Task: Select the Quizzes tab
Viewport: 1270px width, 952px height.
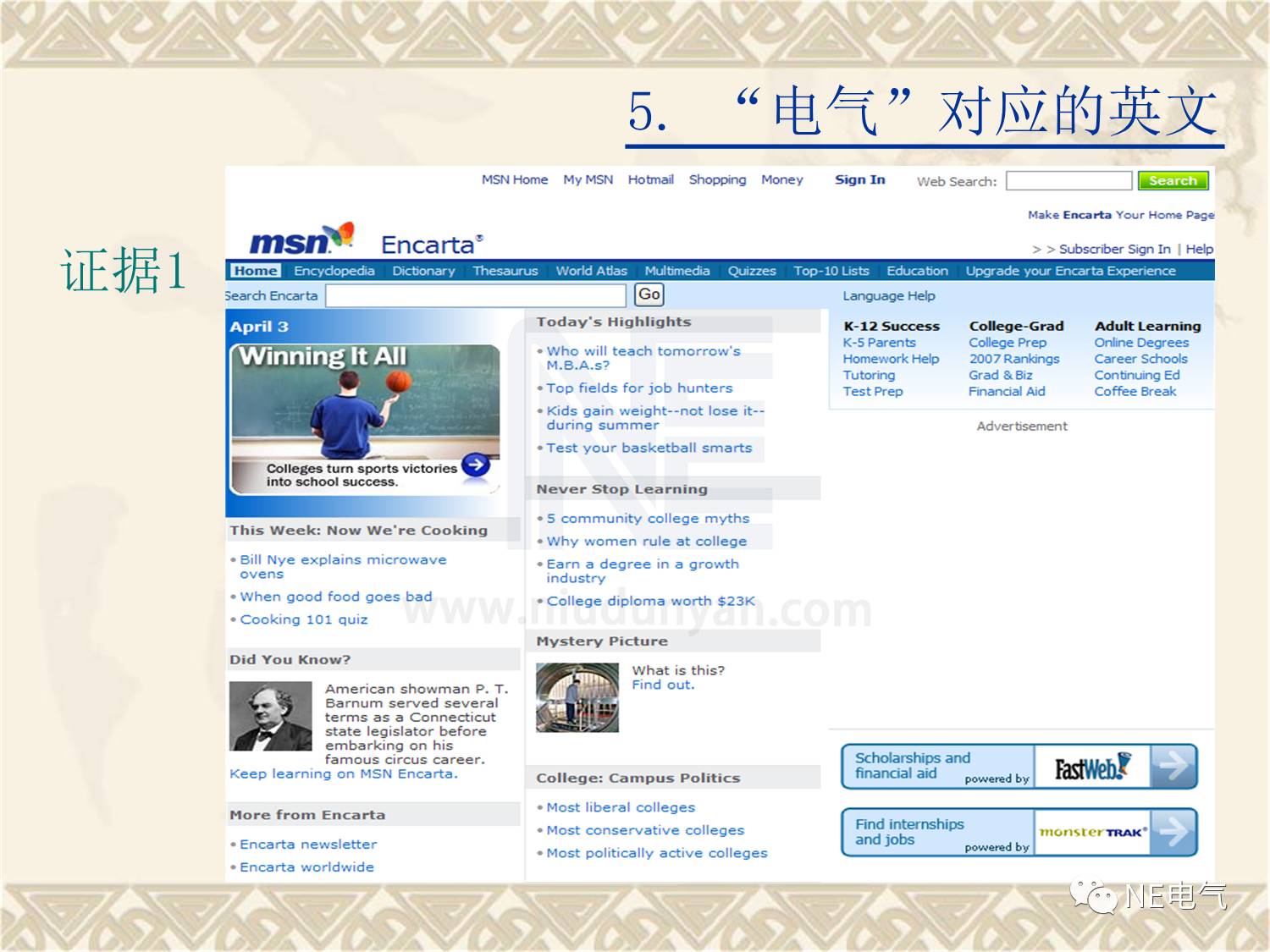Action: (752, 271)
